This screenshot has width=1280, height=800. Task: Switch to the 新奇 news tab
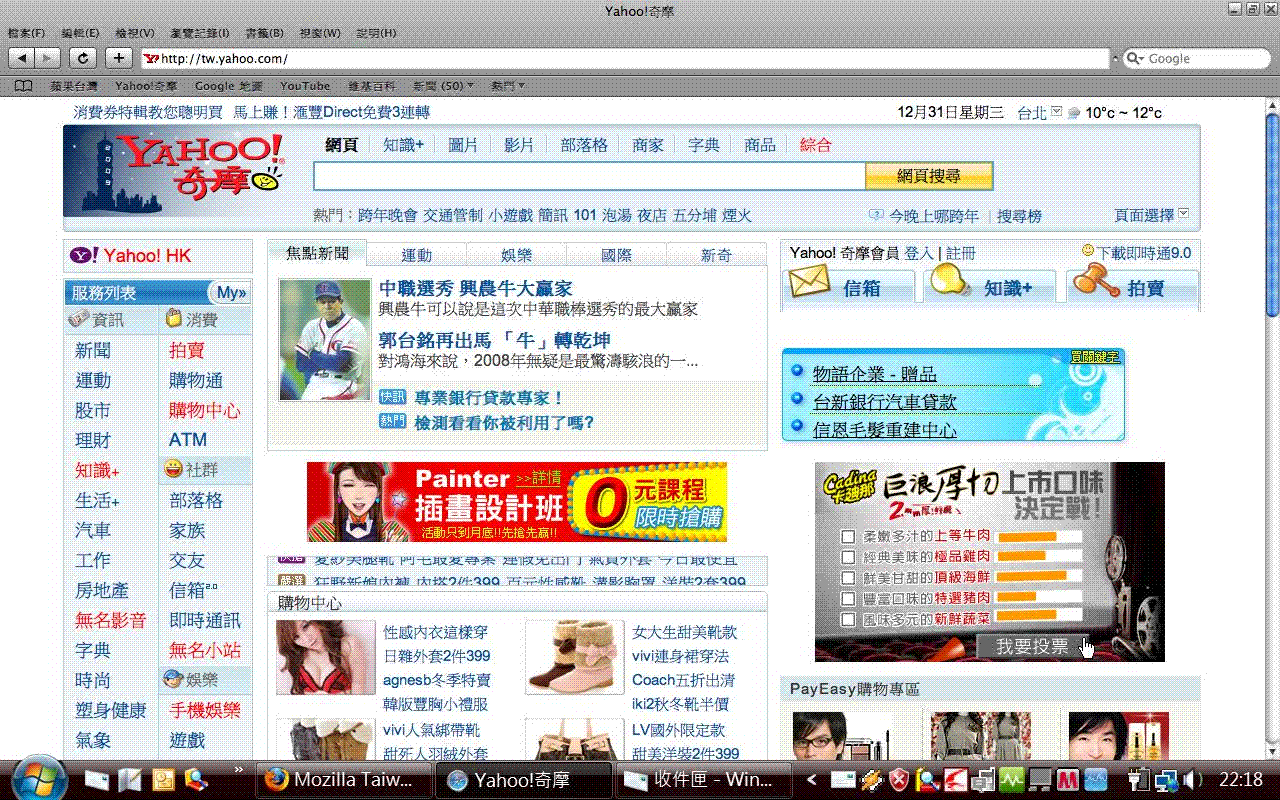pyautogui.click(x=716, y=255)
